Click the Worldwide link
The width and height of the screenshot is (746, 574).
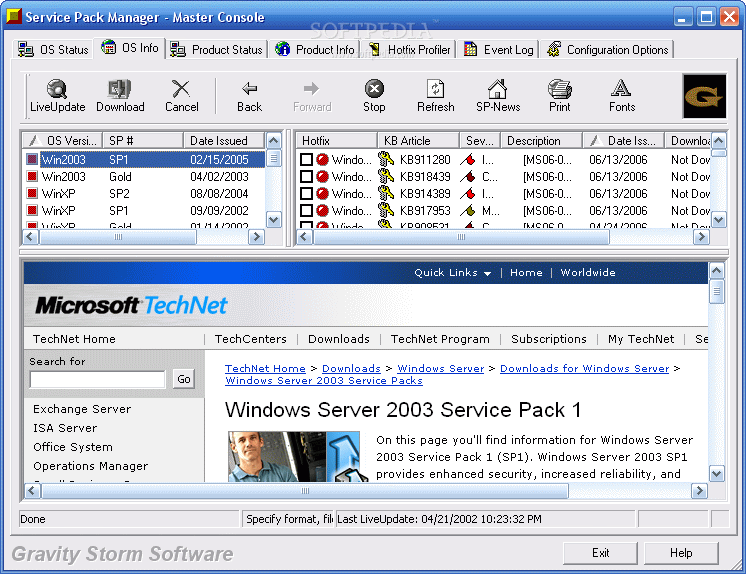[x=588, y=273]
